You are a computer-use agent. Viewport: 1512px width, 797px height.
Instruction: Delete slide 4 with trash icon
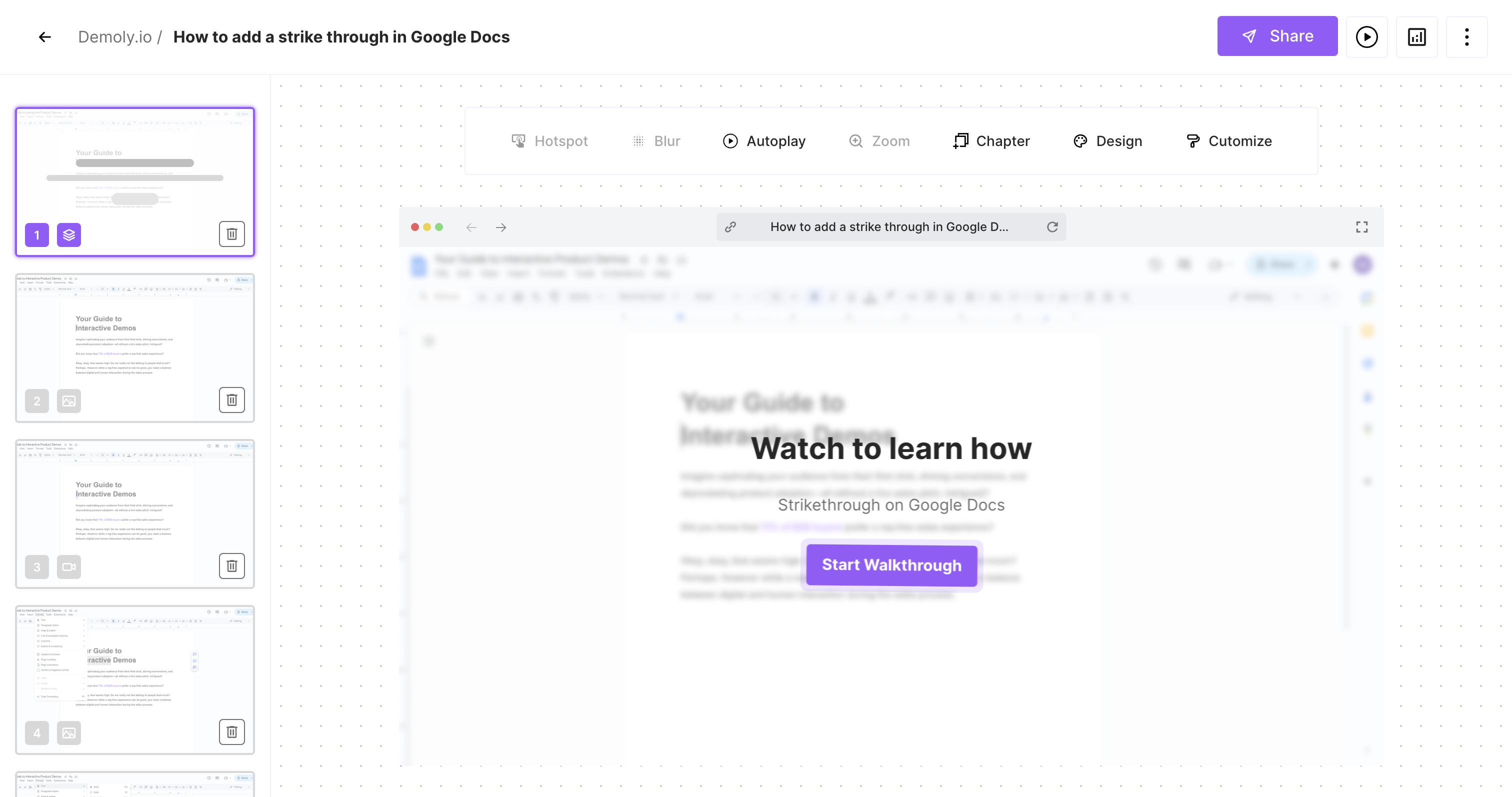click(x=232, y=732)
